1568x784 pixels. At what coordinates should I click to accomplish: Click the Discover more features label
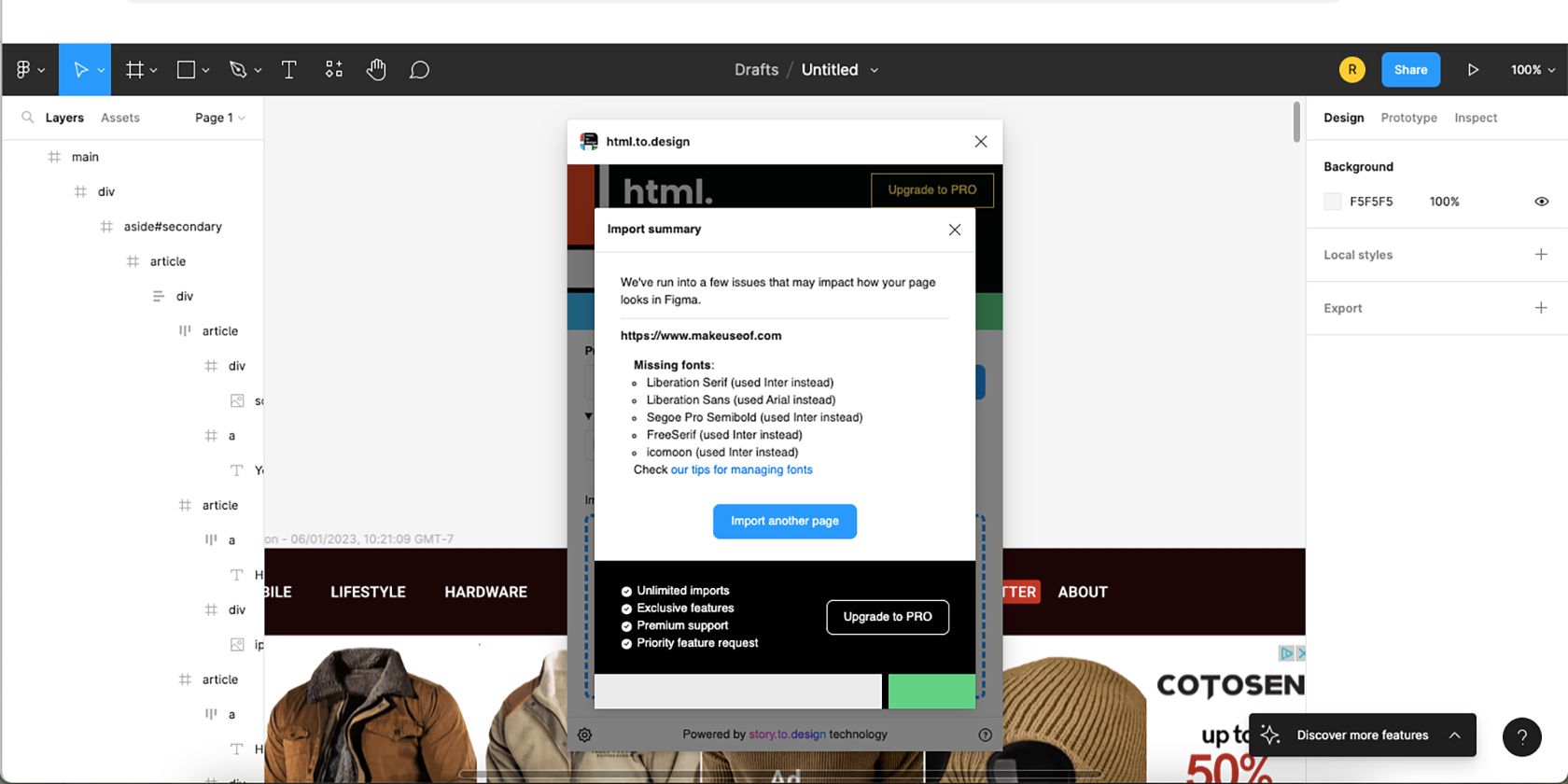[x=1362, y=735]
